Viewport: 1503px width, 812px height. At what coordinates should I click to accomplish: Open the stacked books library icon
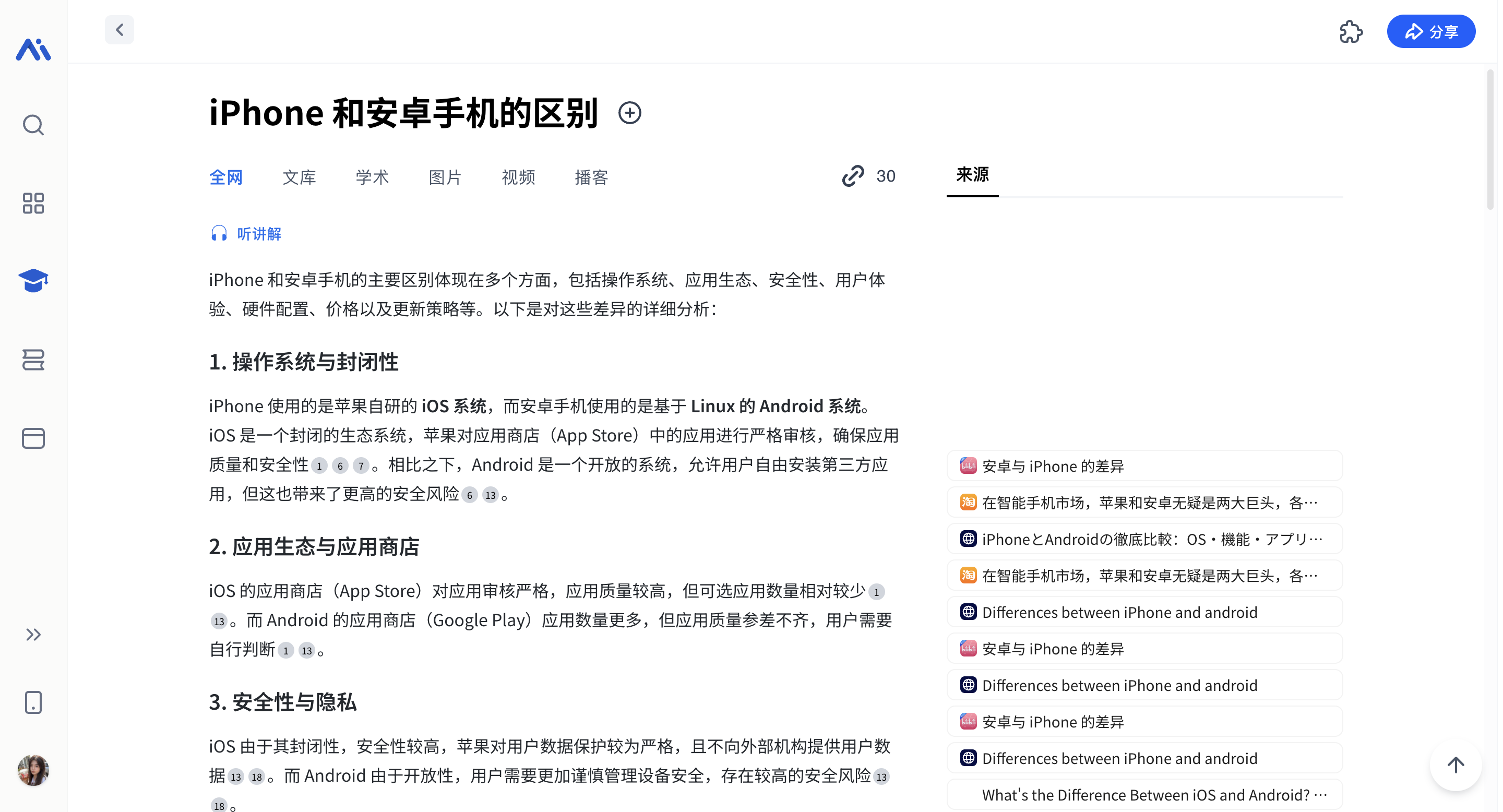[33, 360]
